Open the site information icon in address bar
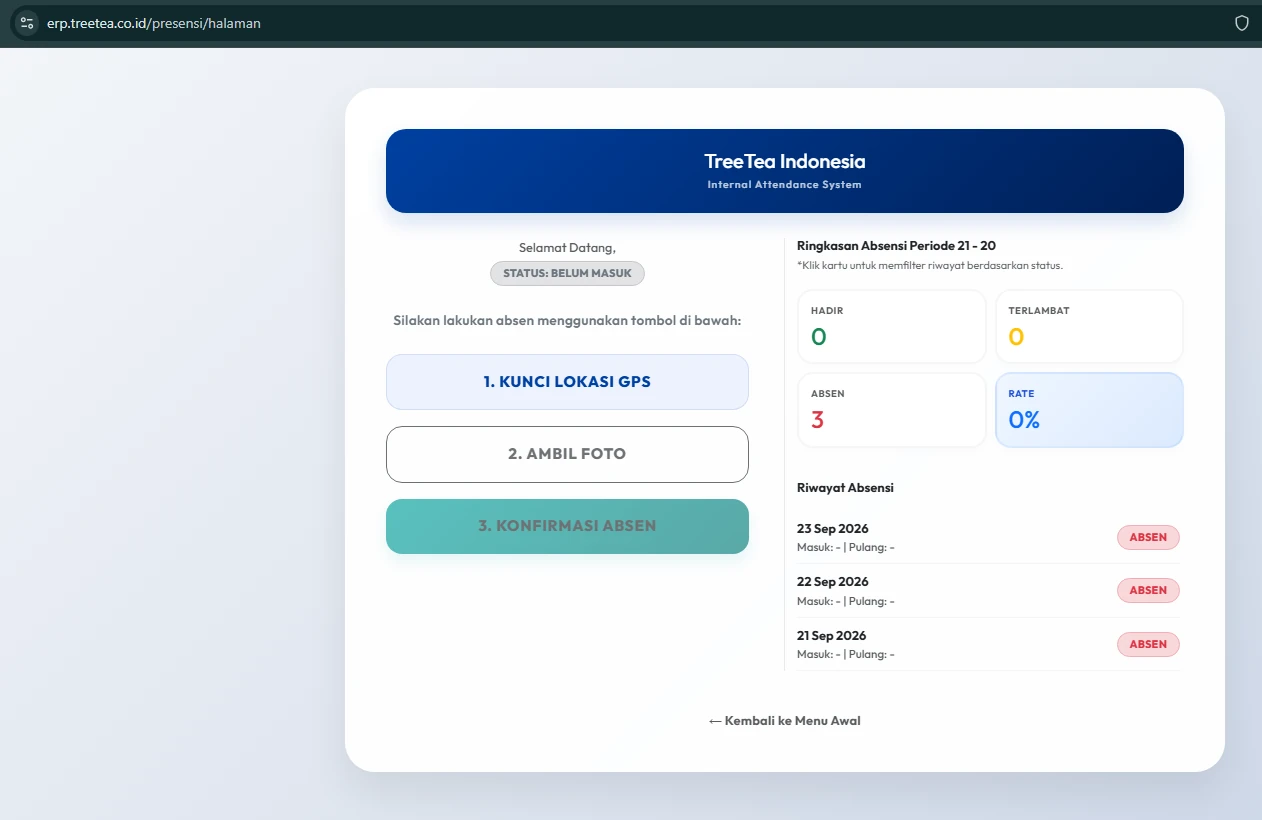The image size is (1262, 820). pyautogui.click(x=27, y=23)
